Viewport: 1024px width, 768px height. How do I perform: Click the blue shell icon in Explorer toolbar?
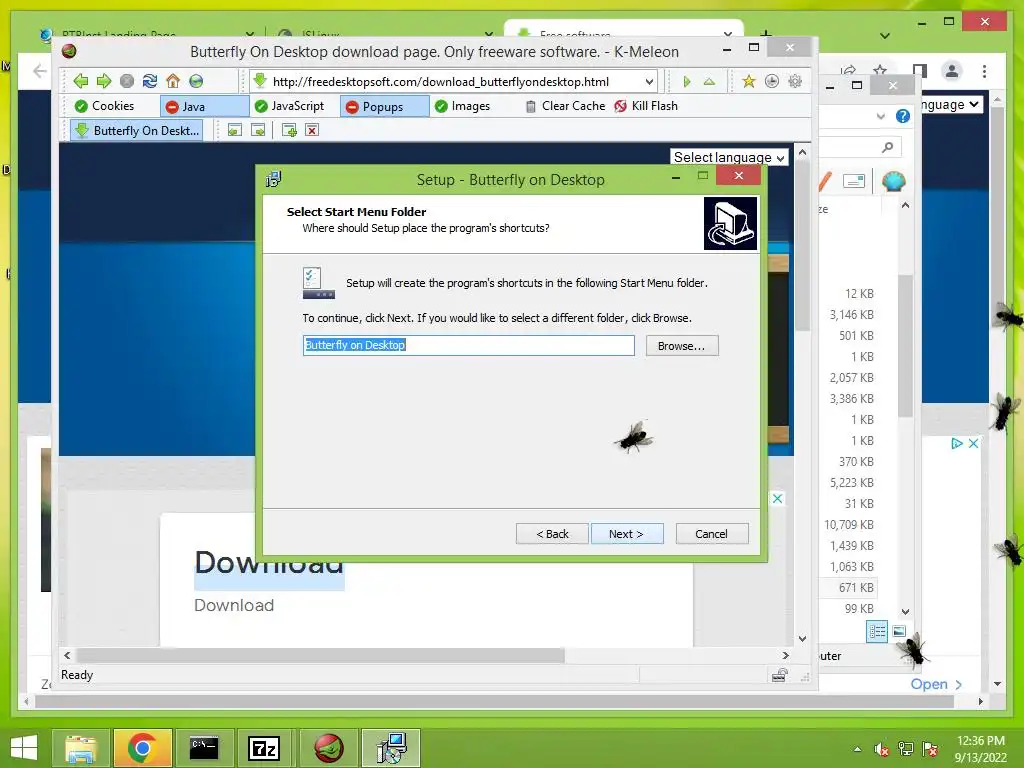[893, 181]
